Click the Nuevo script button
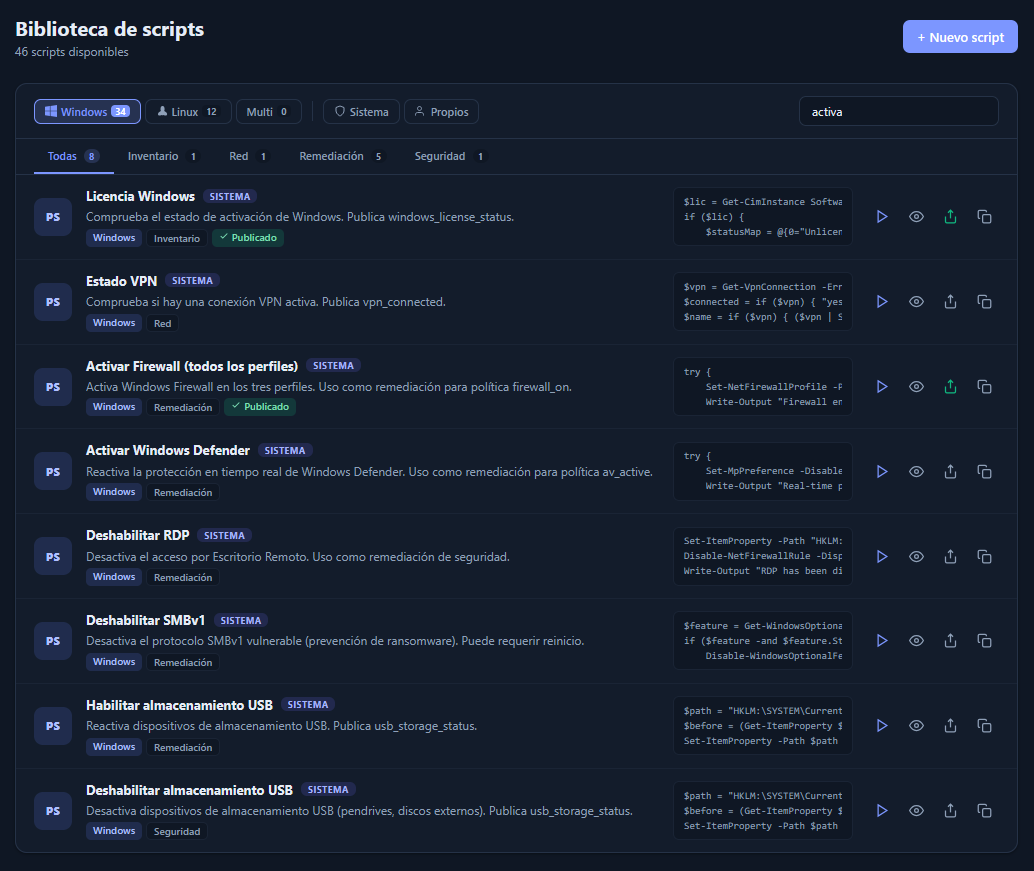The width and height of the screenshot is (1034, 871). [x=960, y=37]
